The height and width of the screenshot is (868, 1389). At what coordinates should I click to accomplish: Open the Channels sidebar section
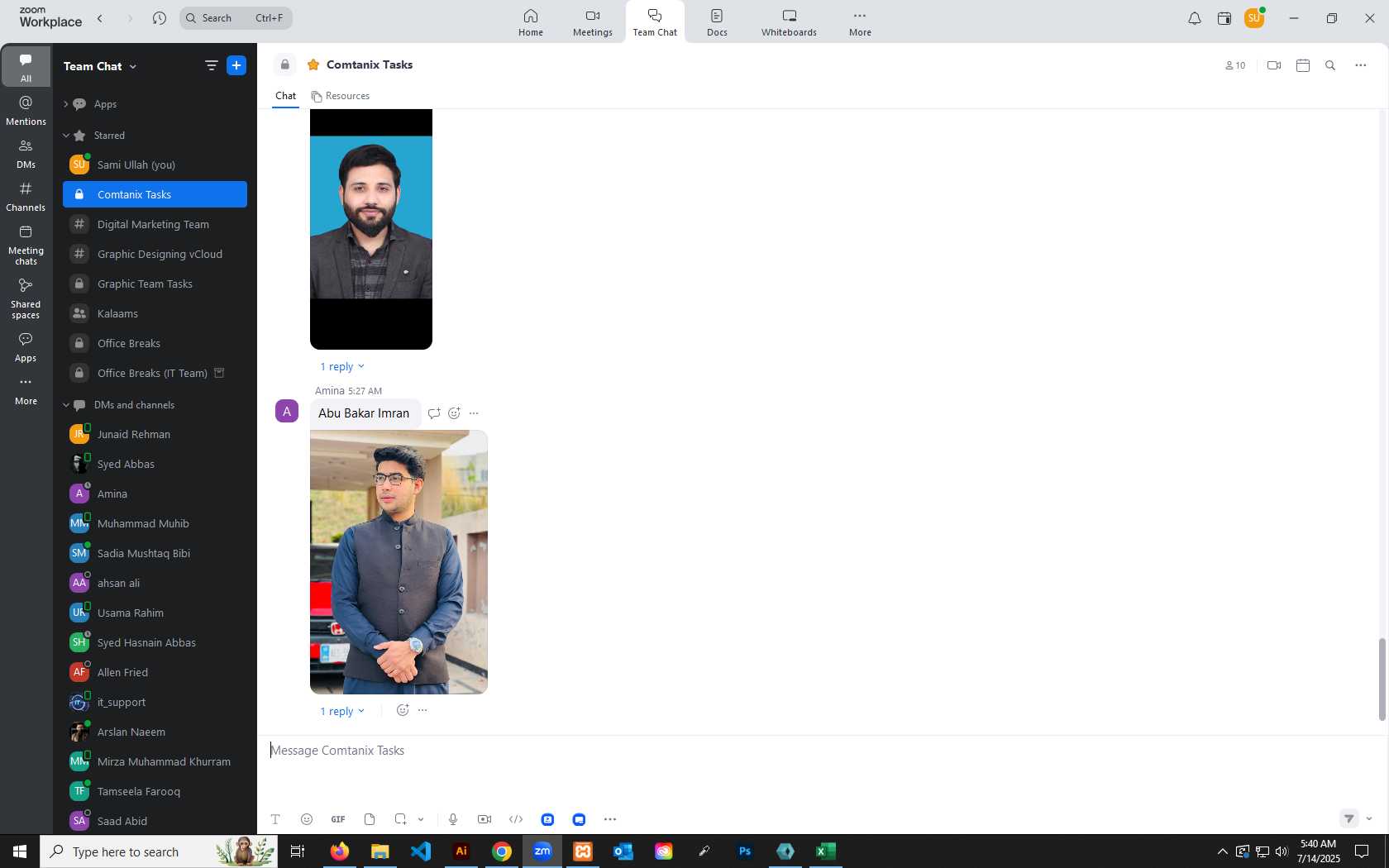(x=26, y=197)
